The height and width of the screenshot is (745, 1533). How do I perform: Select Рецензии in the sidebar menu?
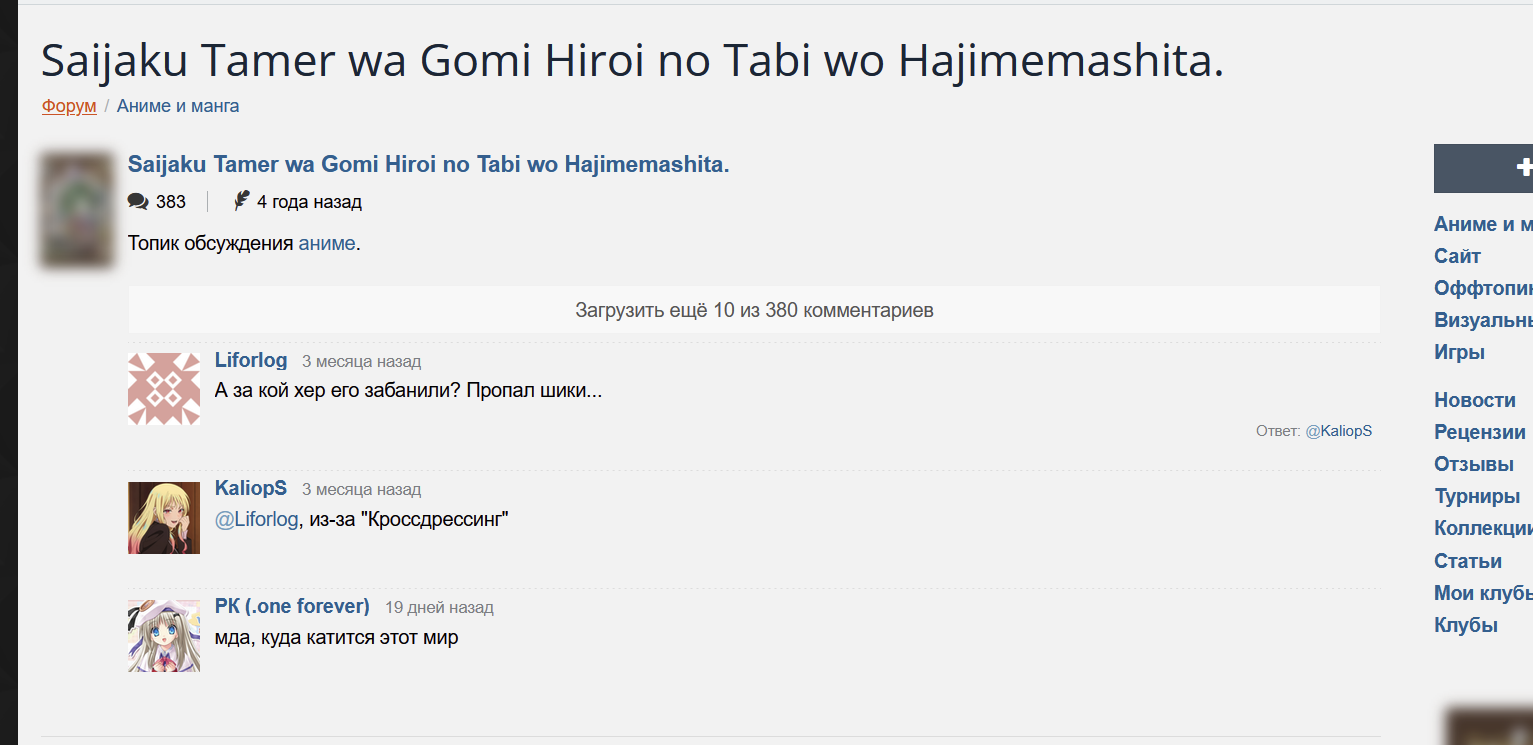(x=1480, y=432)
